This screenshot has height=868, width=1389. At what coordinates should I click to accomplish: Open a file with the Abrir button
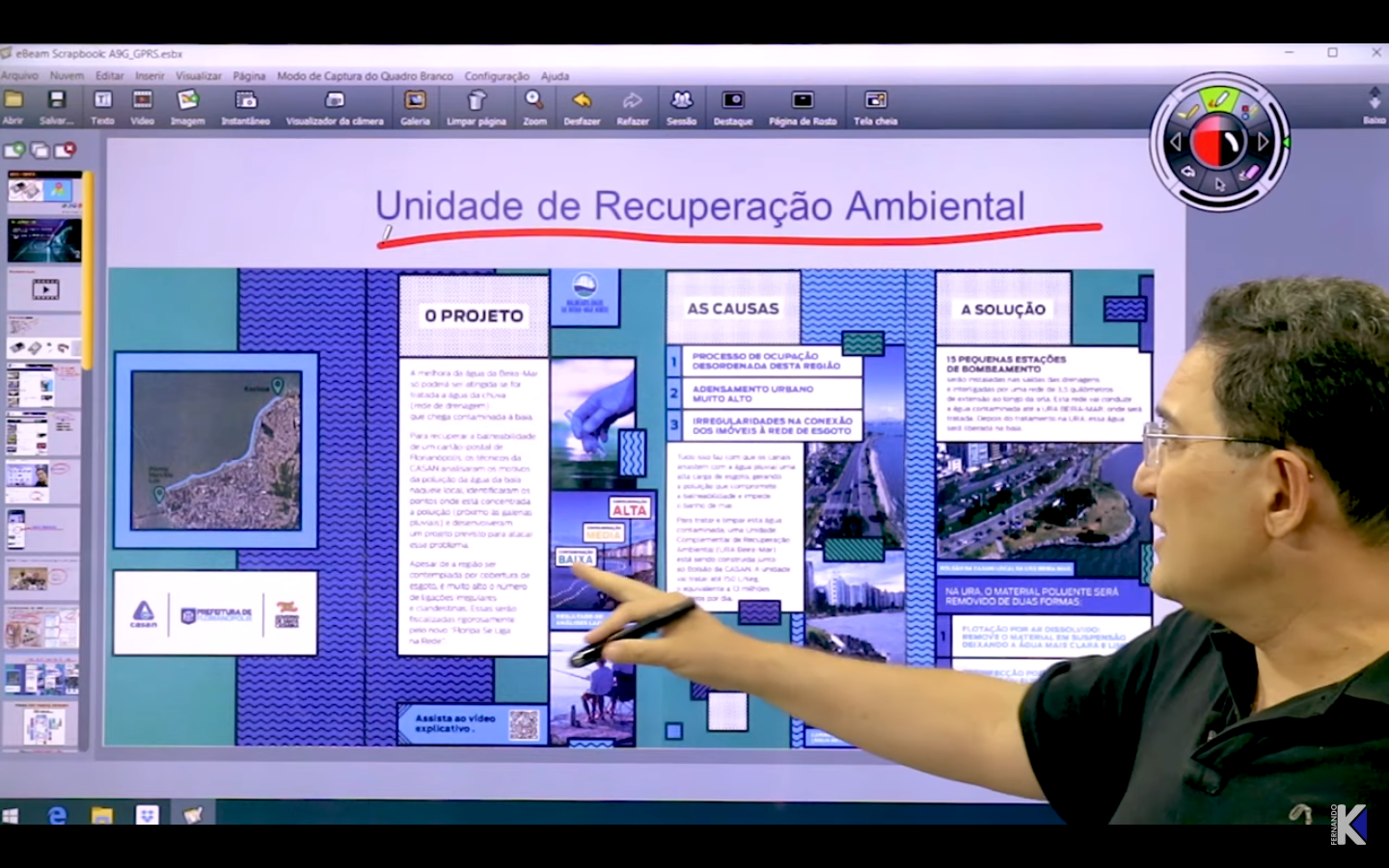click(x=13, y=107)
